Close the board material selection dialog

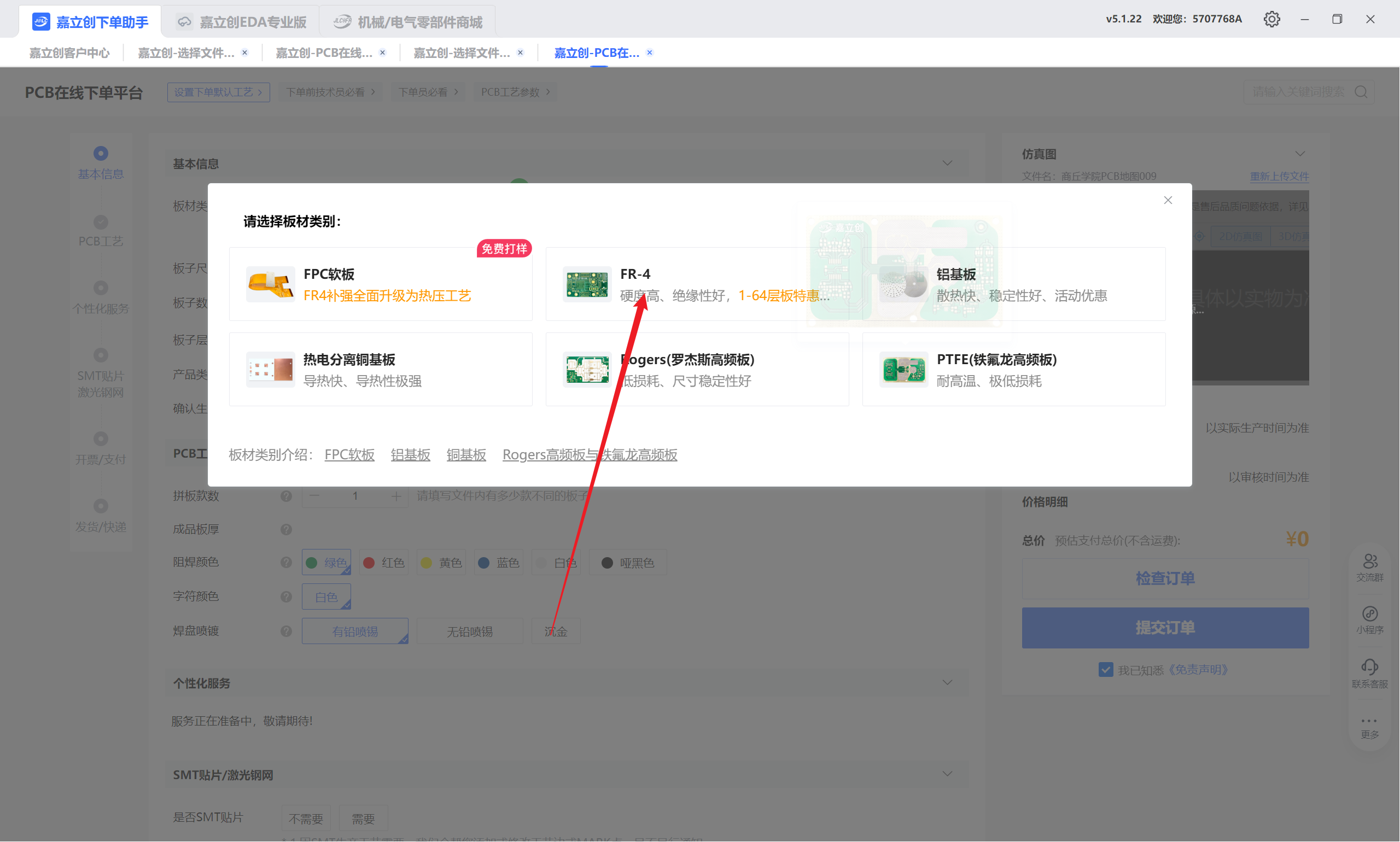click(1168, 200)
